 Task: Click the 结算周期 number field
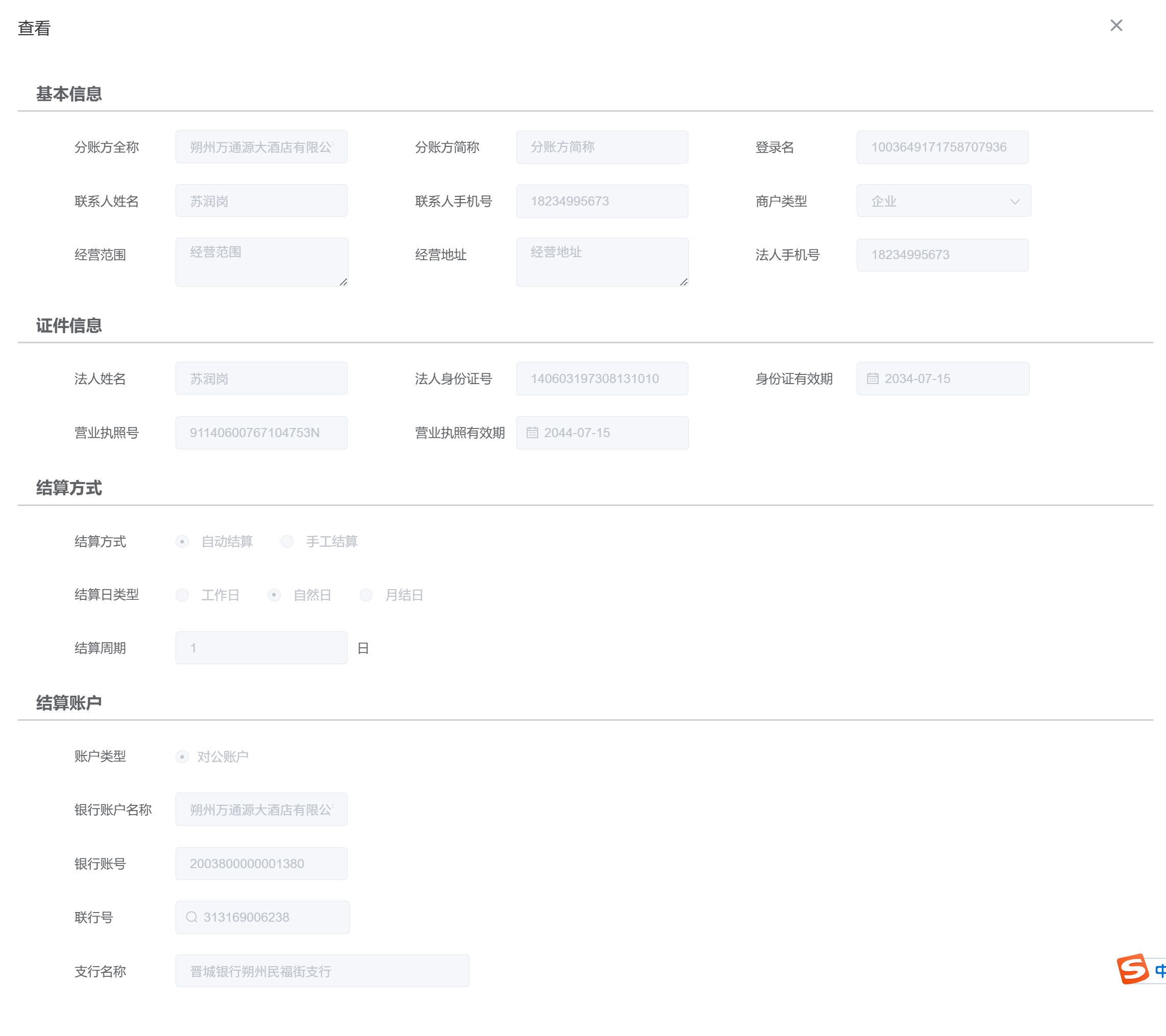pos(261,648)
